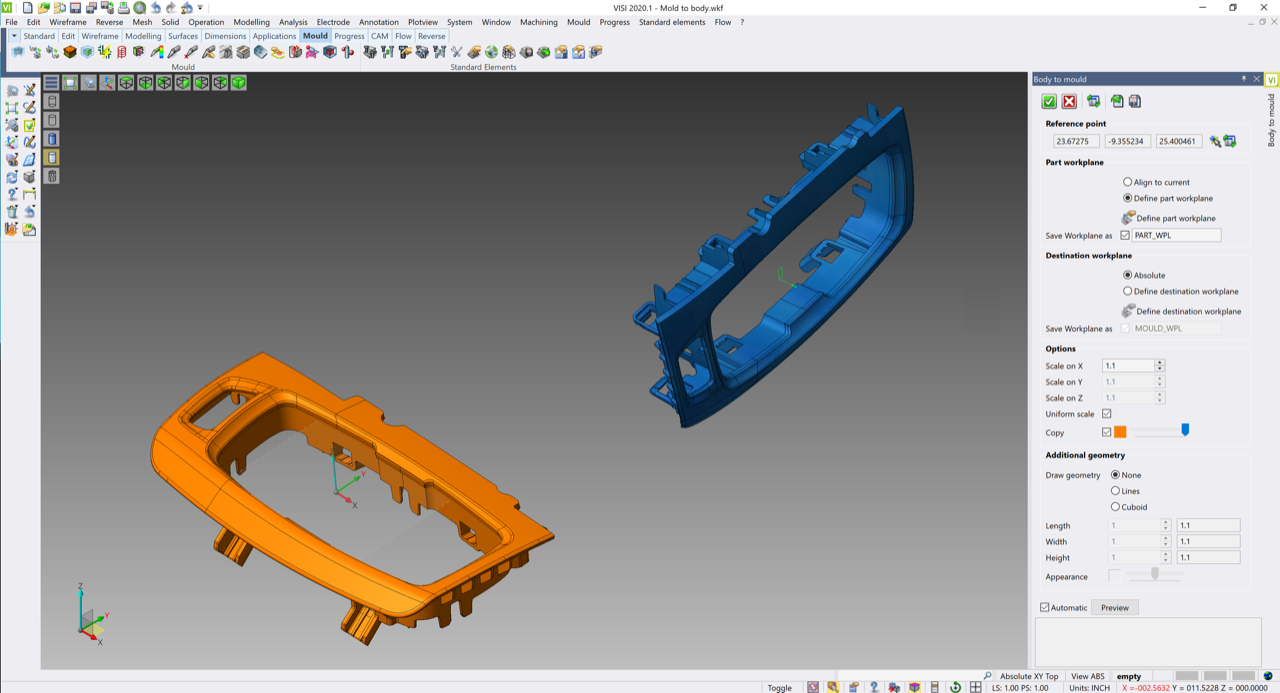This screenshot has height=693, width=1280.
Task: Increase Scale on X using spinner
Action: [x=1160, y=363]
